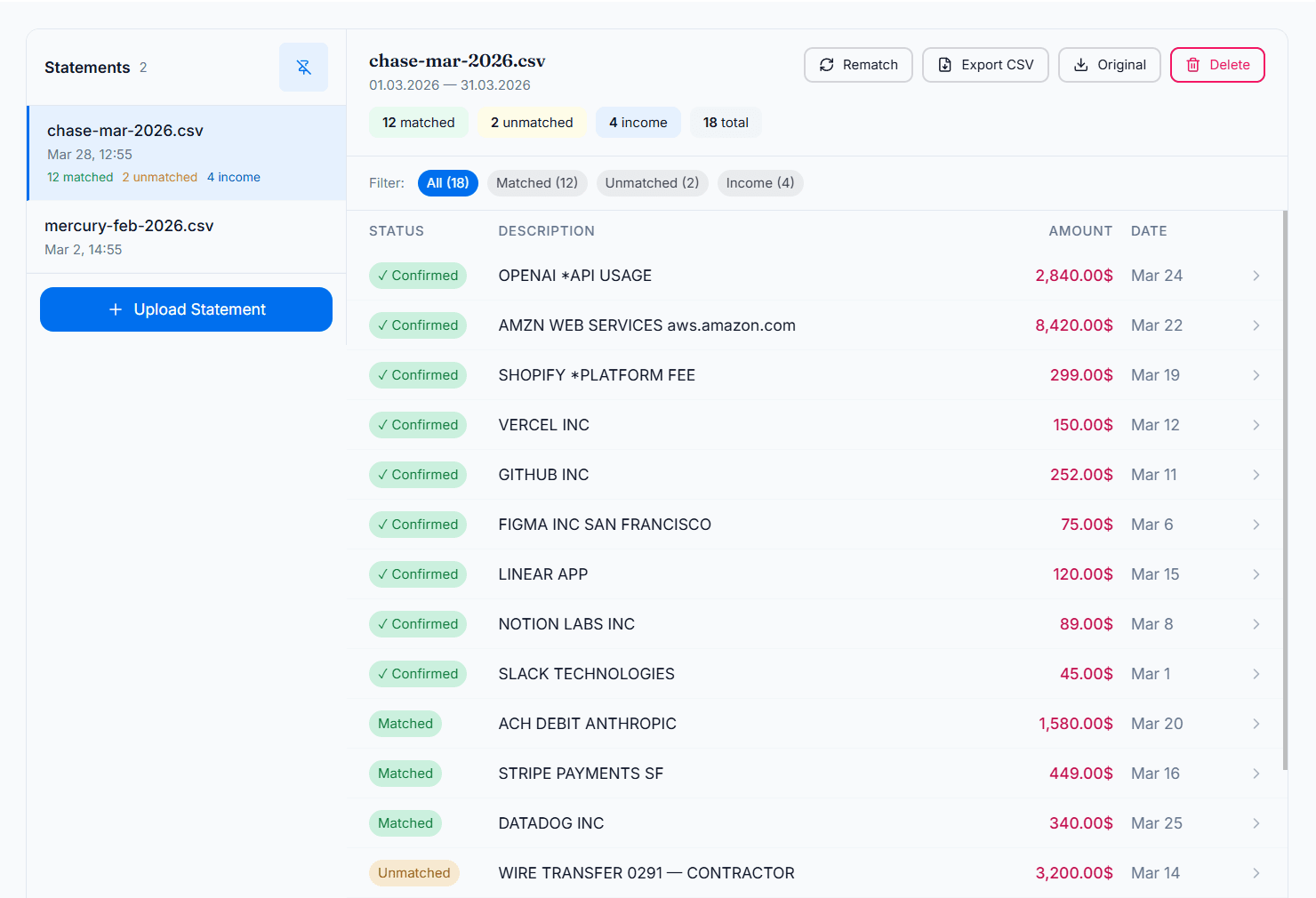Click the Upload Statement button
The image size is (1316, 898).
[x=186, y=309]
